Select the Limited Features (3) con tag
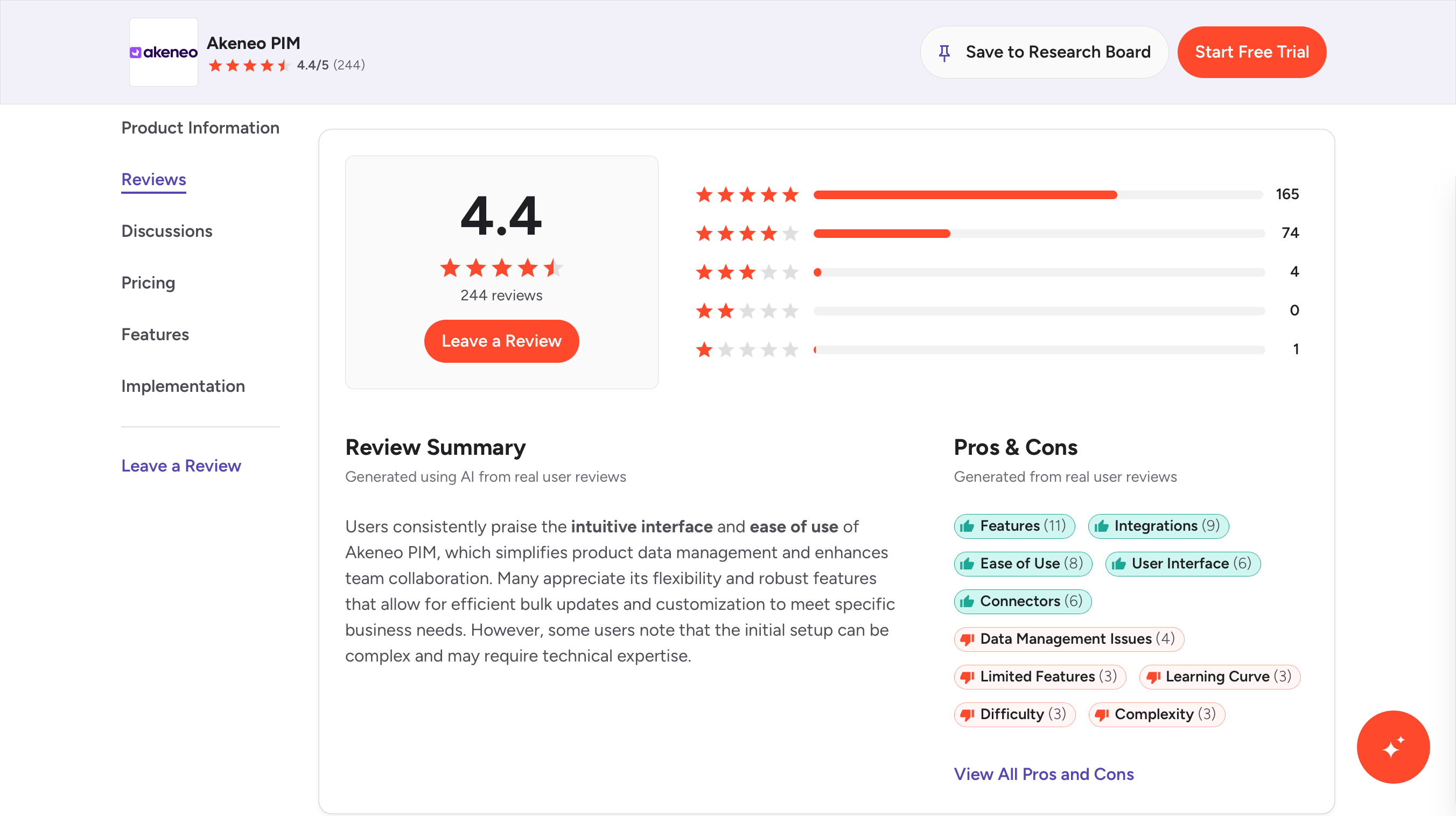 [1040, 677]
